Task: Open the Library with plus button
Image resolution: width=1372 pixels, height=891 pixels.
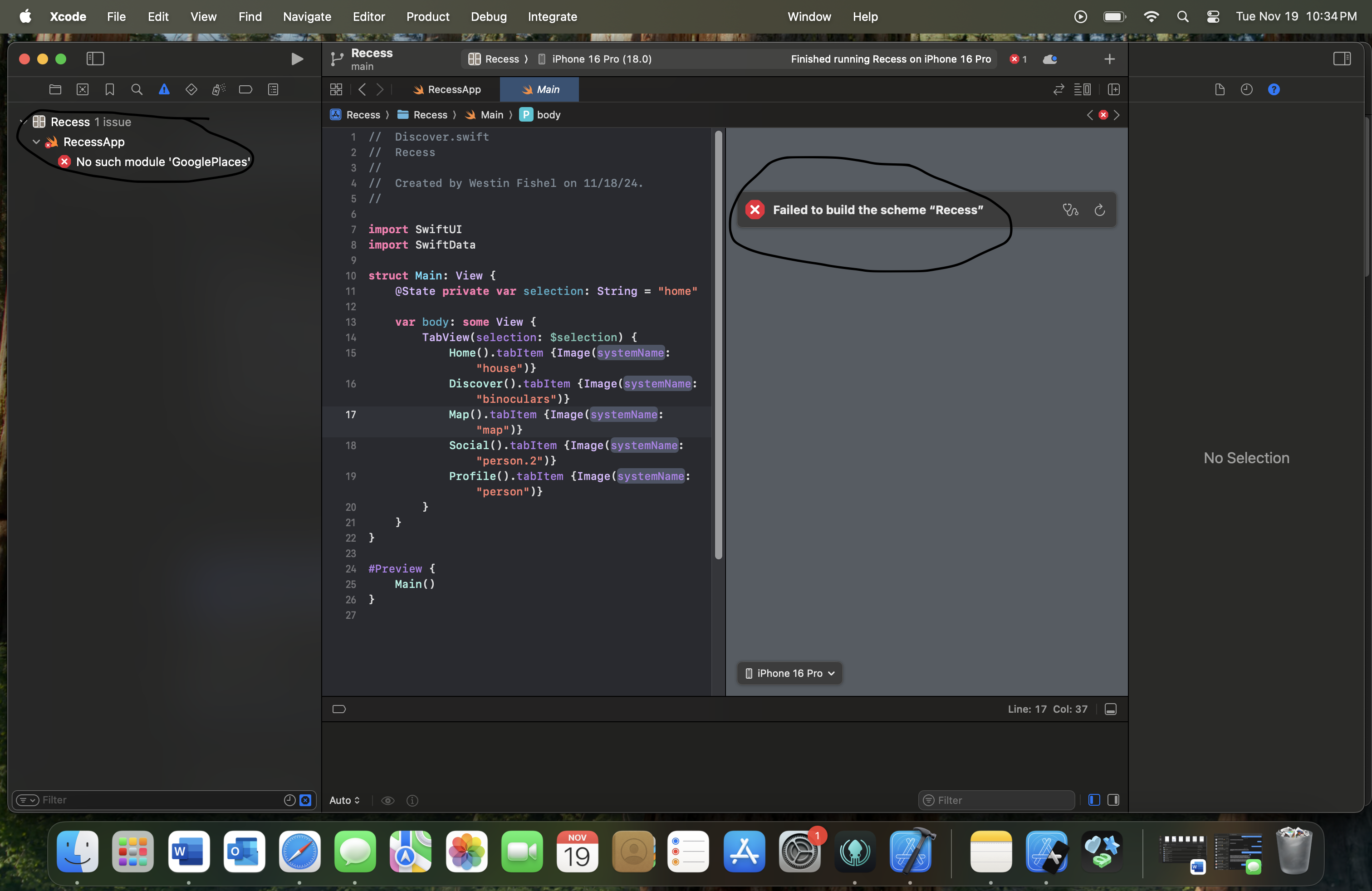Action: pyautogui.click(x=1109, y=59)
